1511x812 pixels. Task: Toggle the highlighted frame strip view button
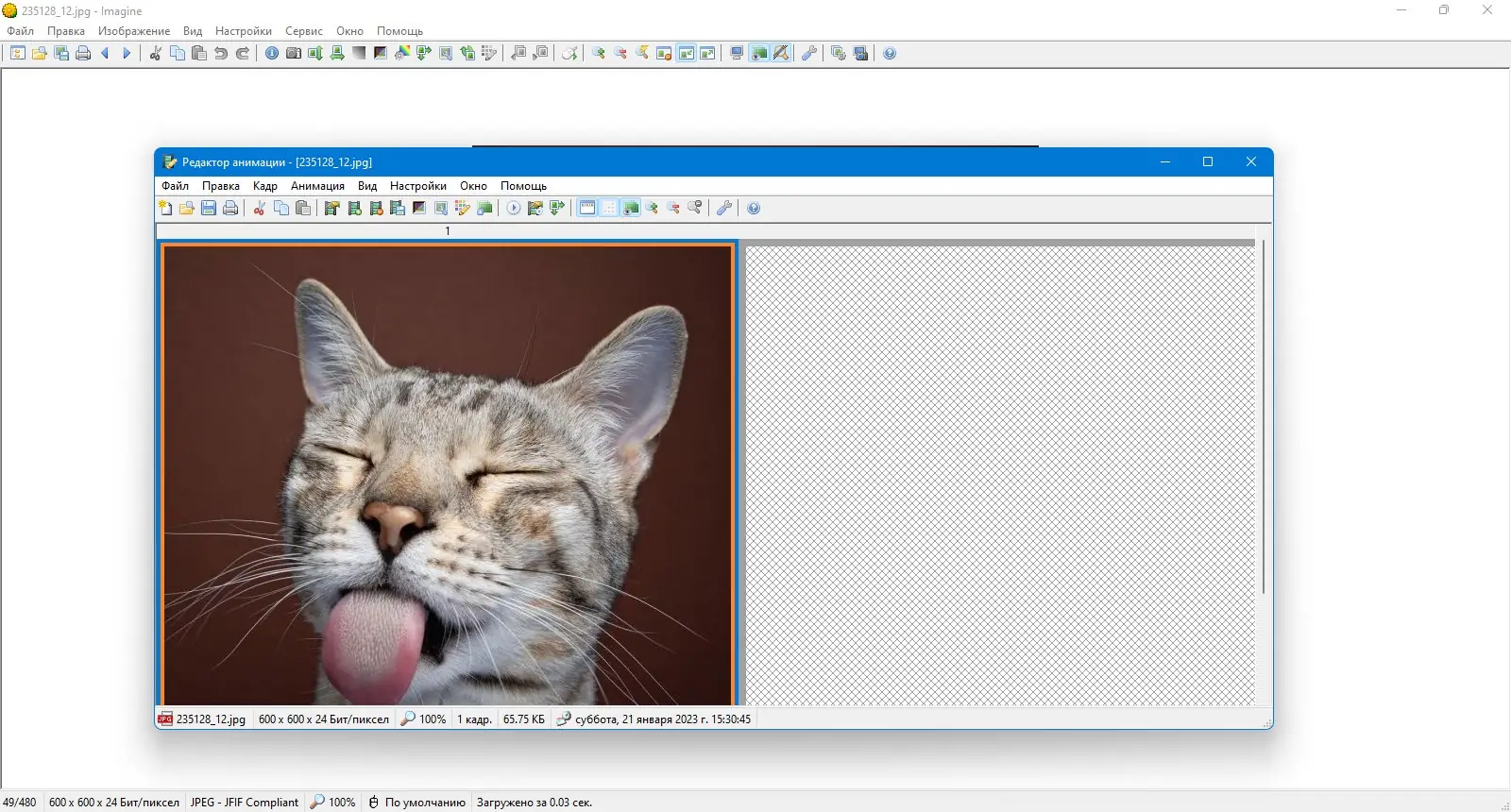tap(587, 208)
